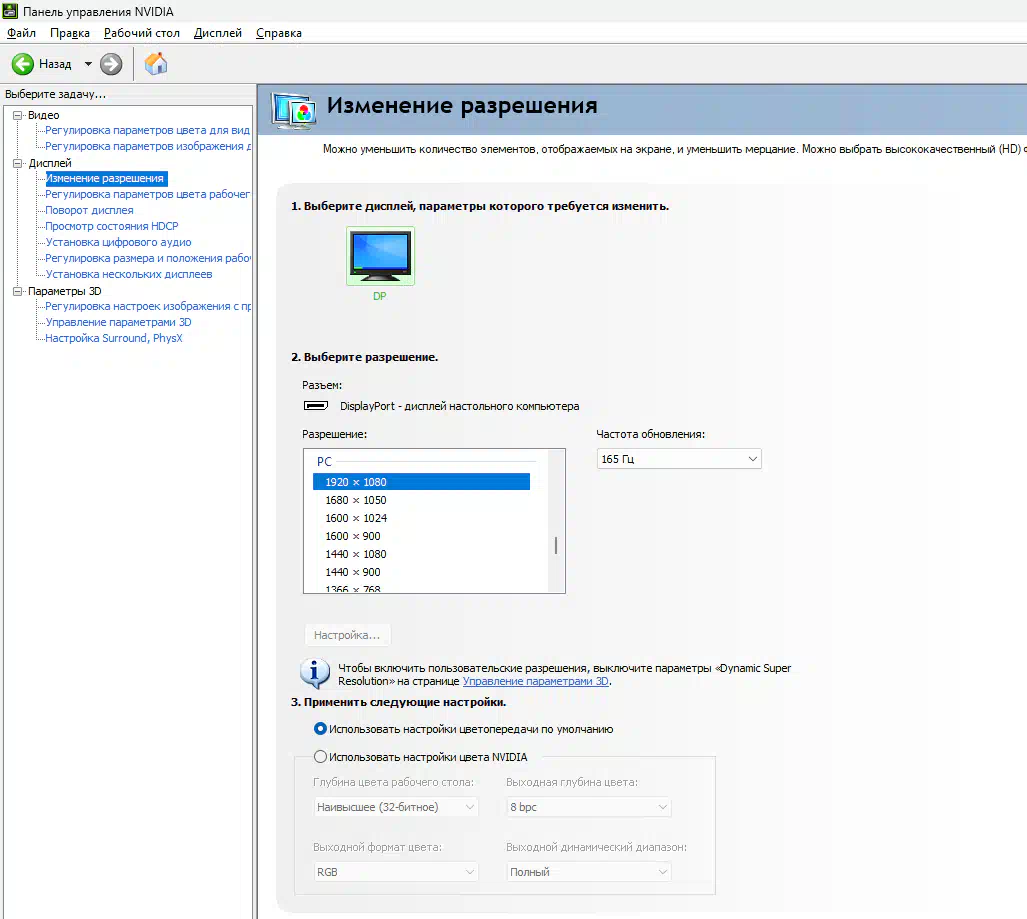
Task: Open the Справка menu
Action: (x=278, y=33)
